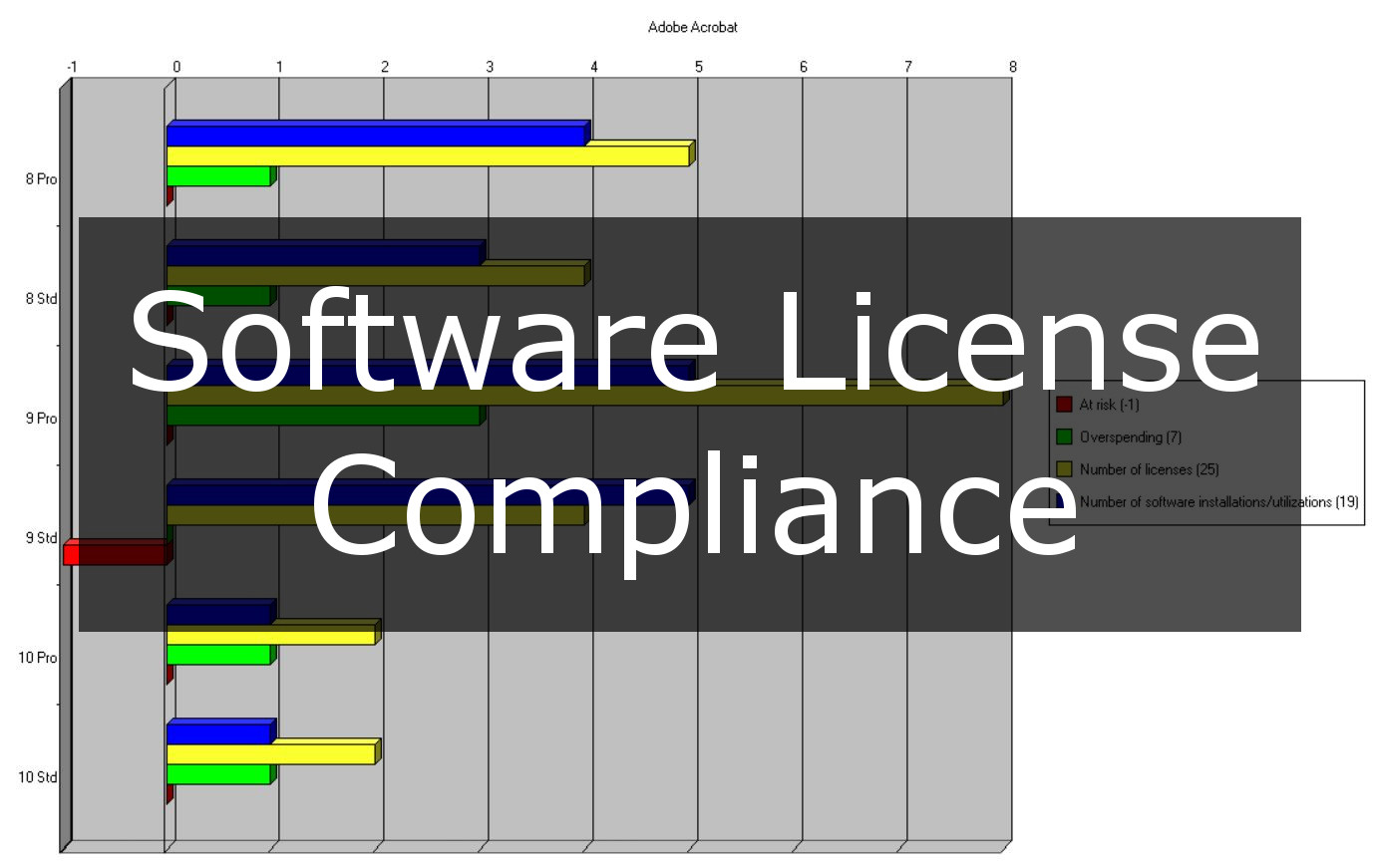This screenshot has height=868, width=1377.
Task: Click legend label Number of licenses (25)
Action: coord(1149,469)
